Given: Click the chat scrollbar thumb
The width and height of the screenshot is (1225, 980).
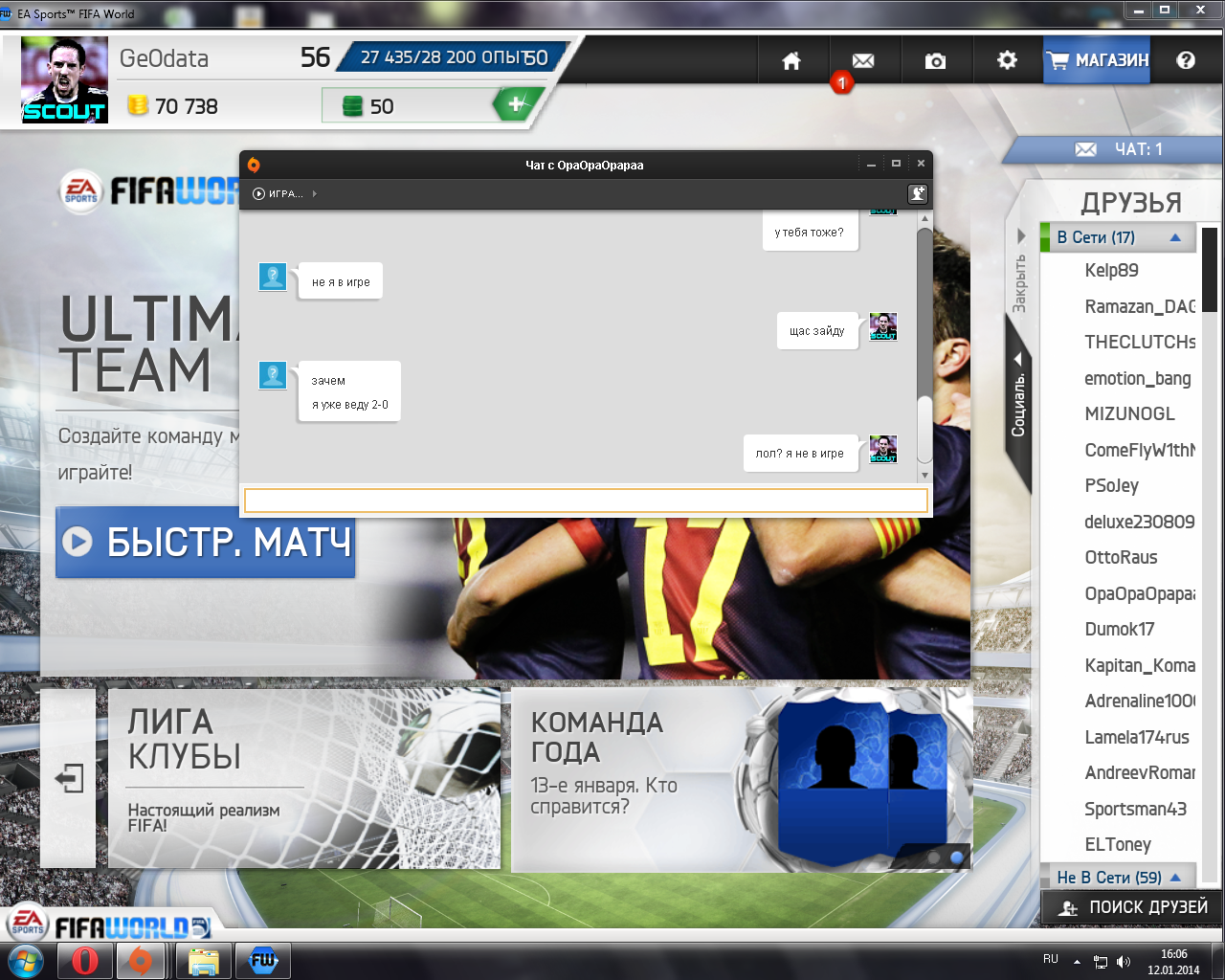Looking at the screenshot, I should tap(924, 429).
